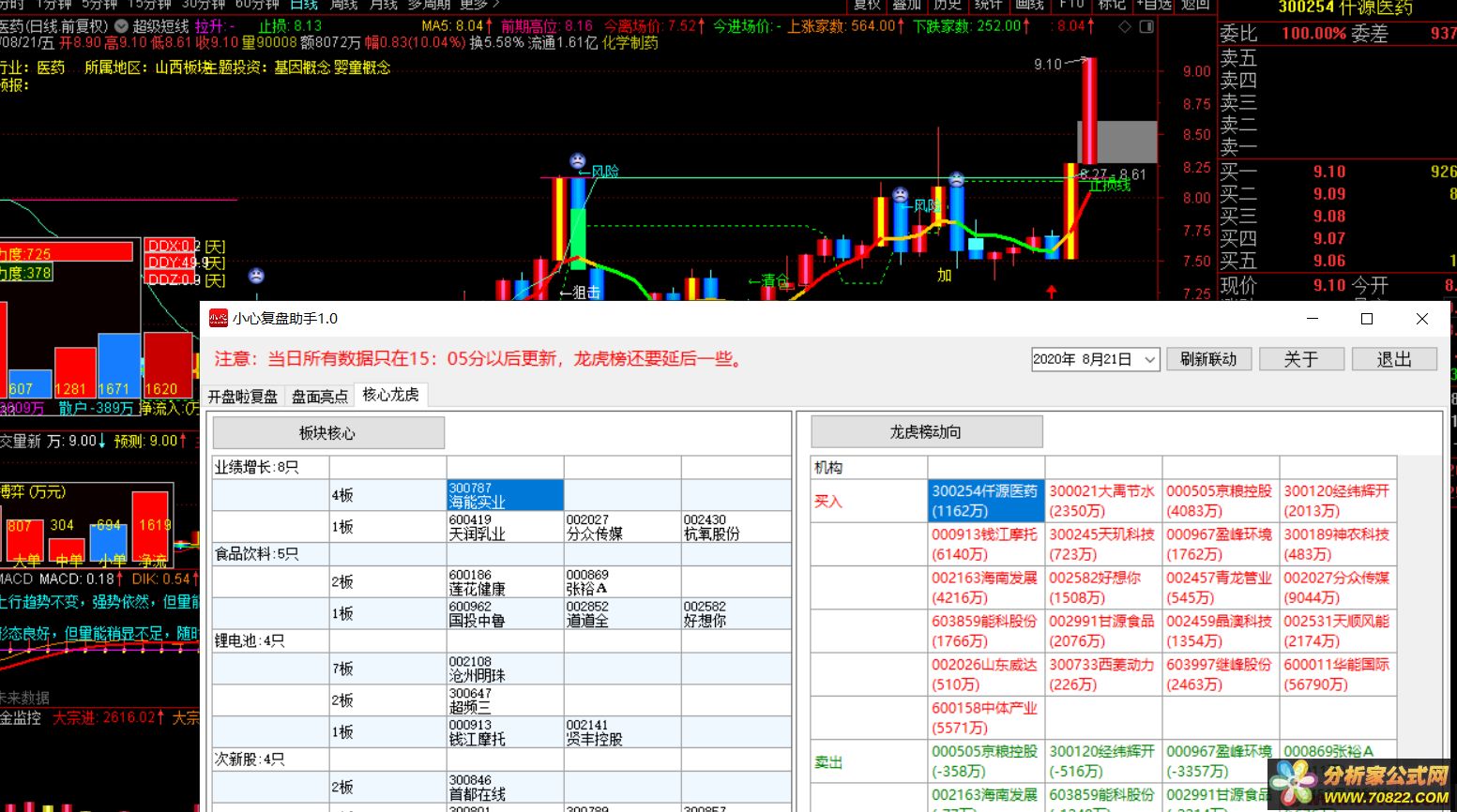Click the 食品饮料:5只 row header
The width and height of the screenshot is (1457, 812).
click(x=270, y=554)
